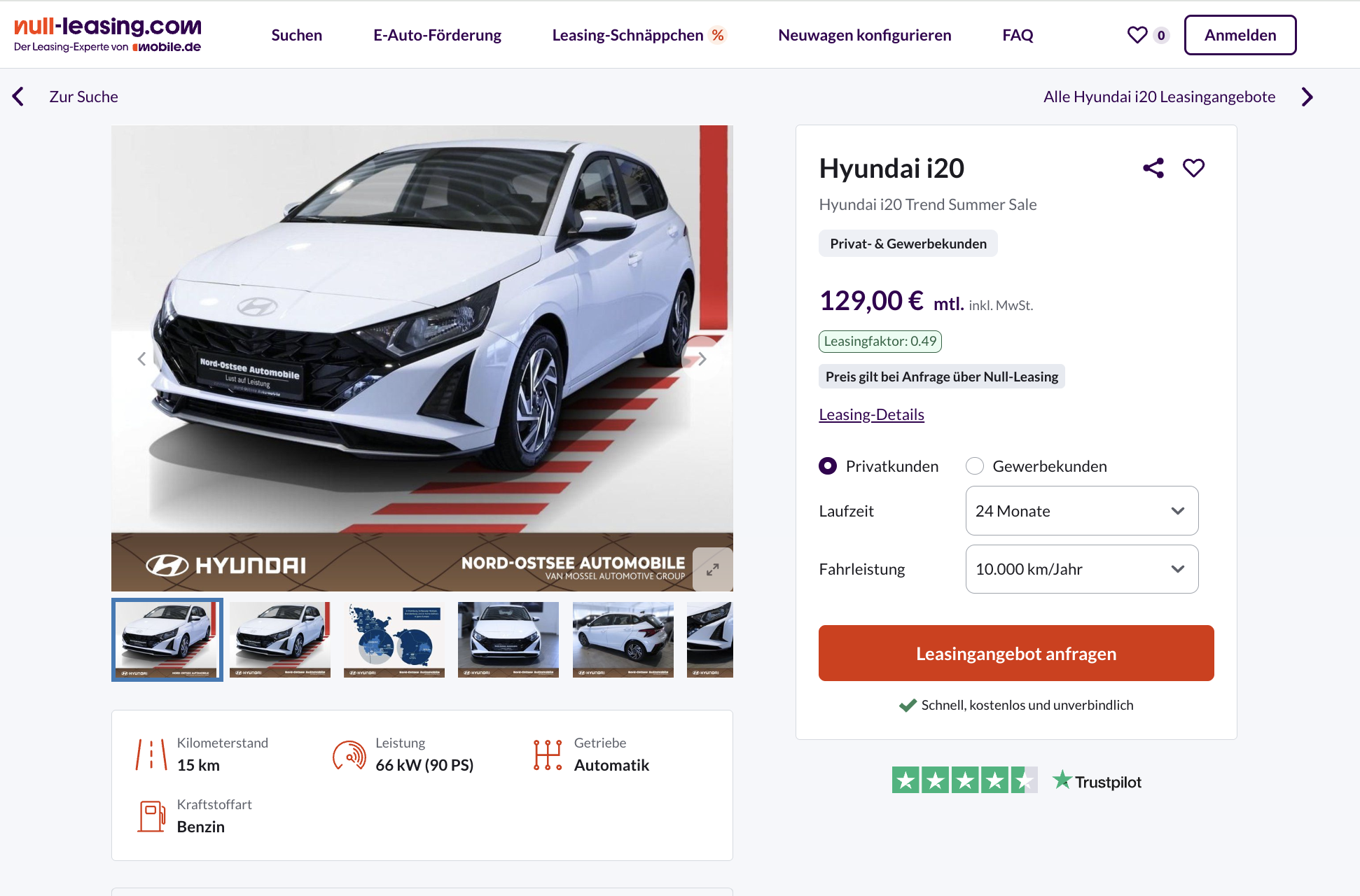
Task: Go back via the Zur Suche link
Action: [83, 97]
